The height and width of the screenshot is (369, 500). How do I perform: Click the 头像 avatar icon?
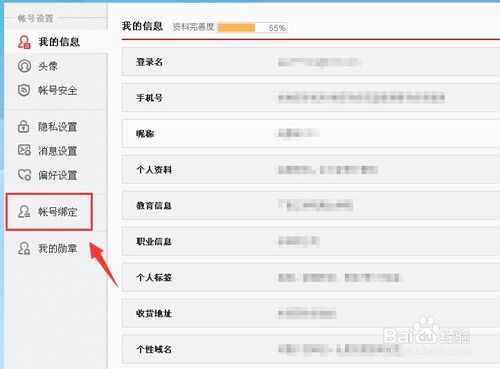point(24,66)
